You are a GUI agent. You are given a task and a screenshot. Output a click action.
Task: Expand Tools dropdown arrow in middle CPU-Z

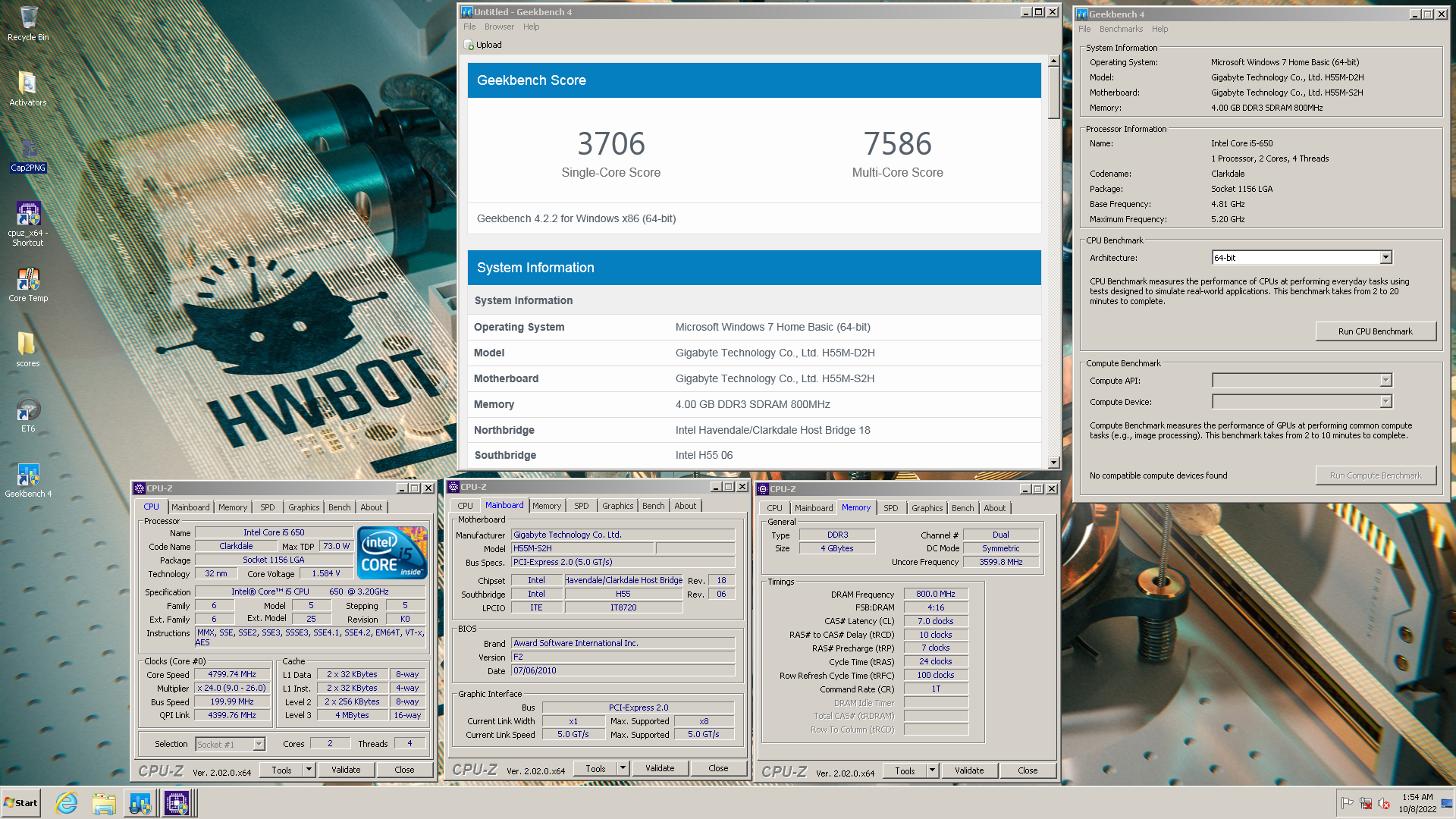pyautogui.click(x=623, y=768)
